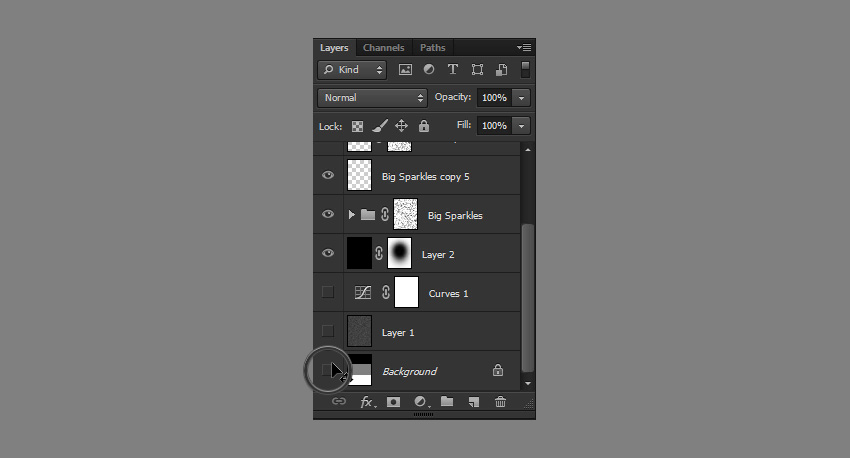Create a new layer
Viewport: 850px width, 458px height.
474,402
